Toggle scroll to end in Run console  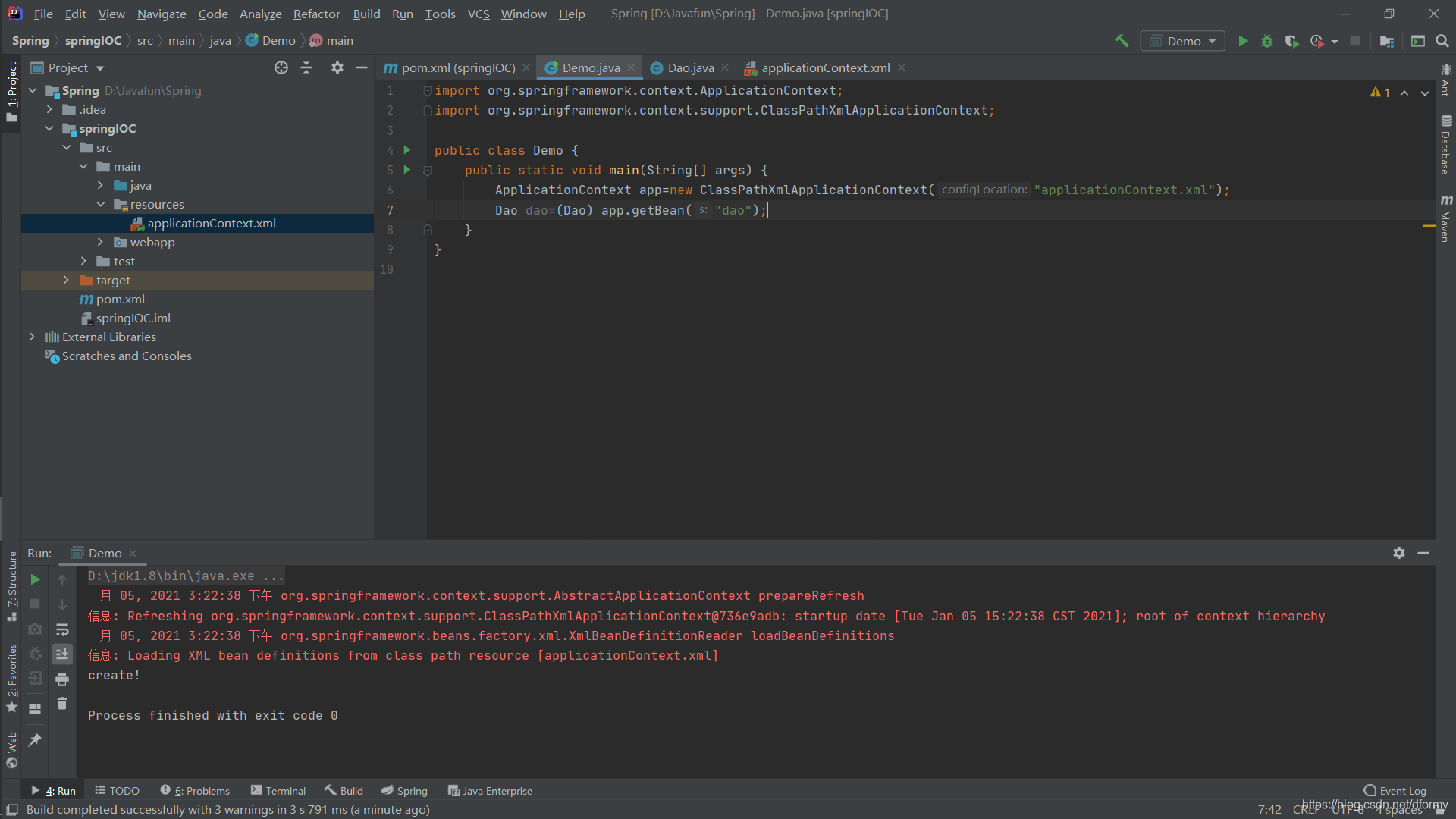click(62, 654)
